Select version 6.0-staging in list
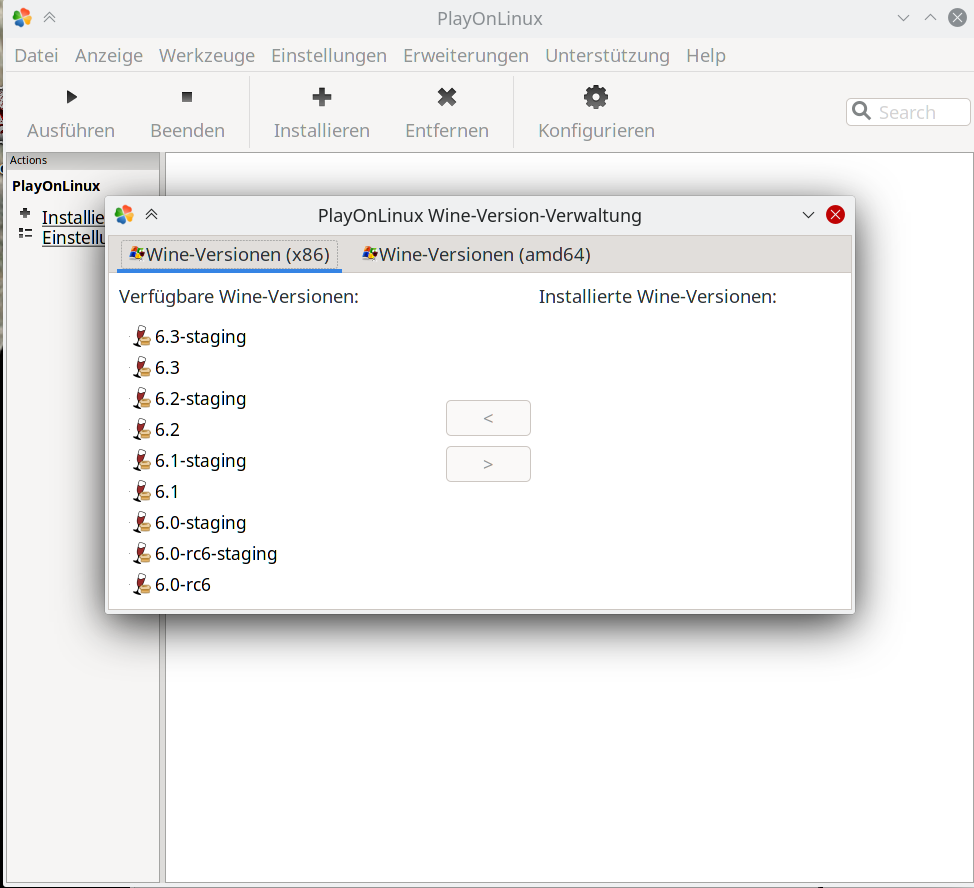This screenshot has height=888, width=974. coord(200,523)
